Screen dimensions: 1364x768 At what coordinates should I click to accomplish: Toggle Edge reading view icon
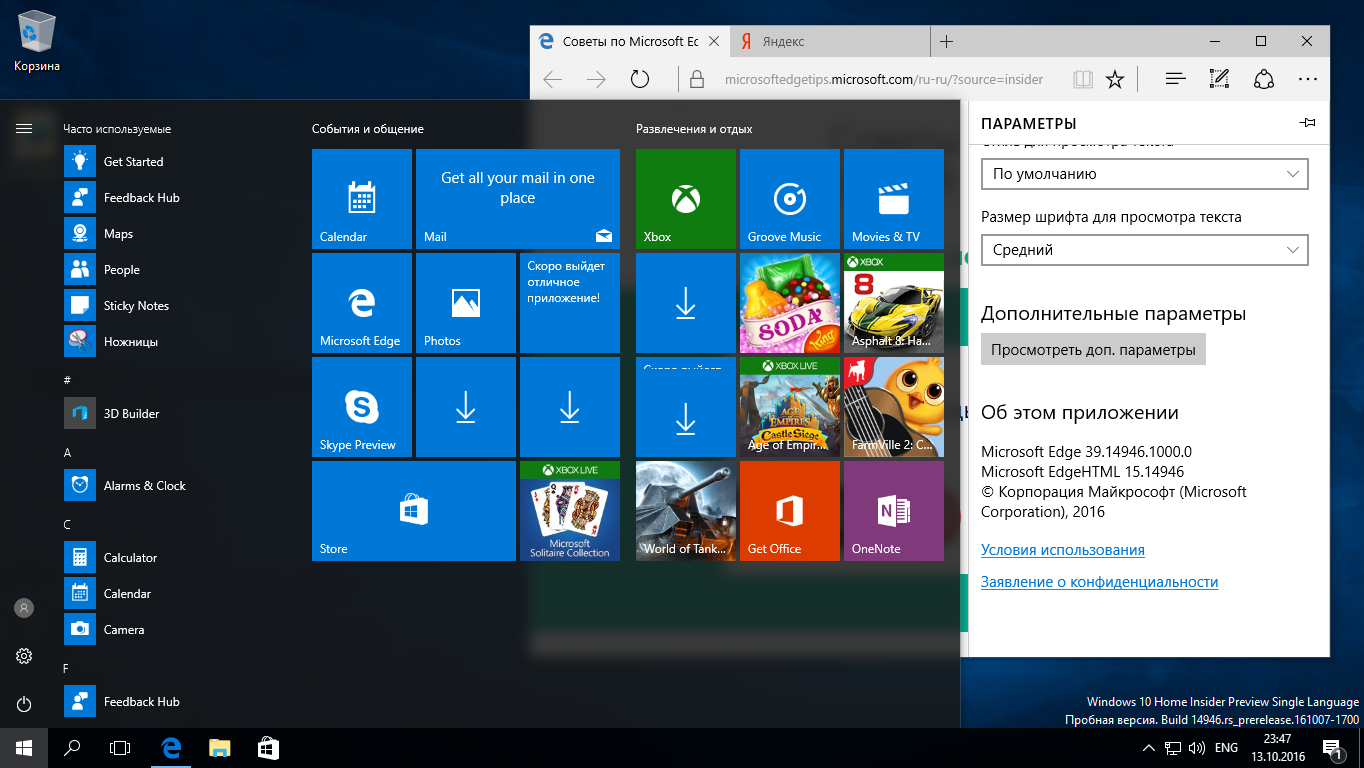(1083, 79)
